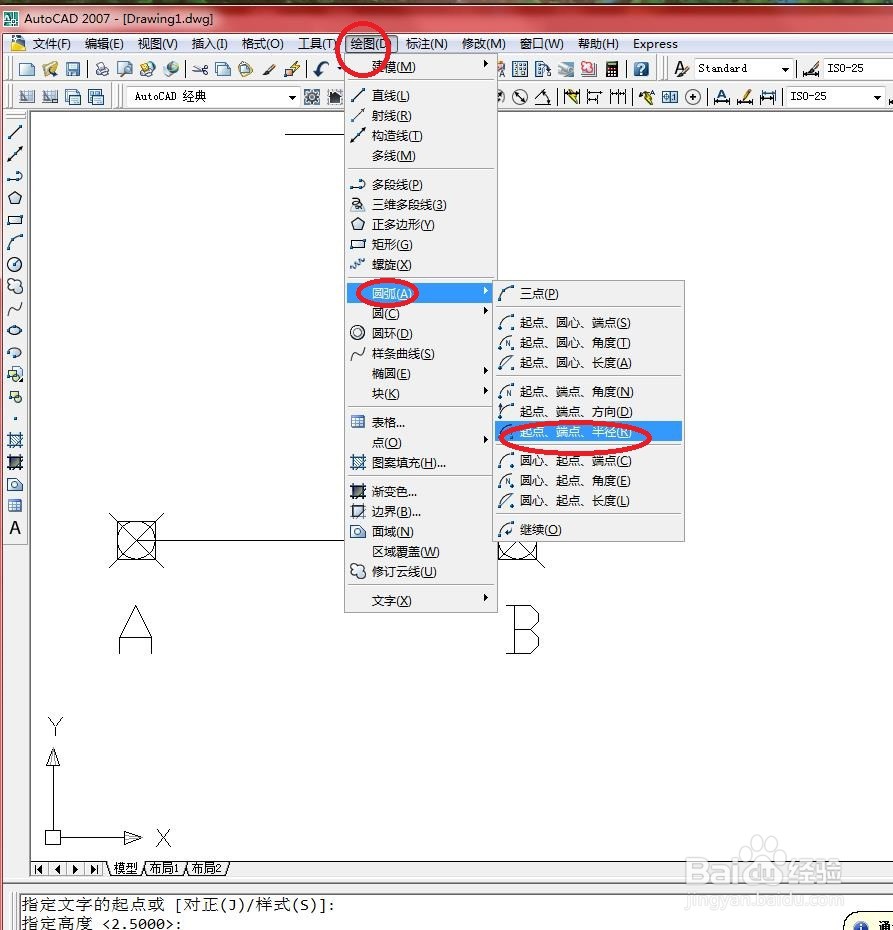The image size is (893, 930).
Task: Switch to the 布局2 tab
Action: 206,868
